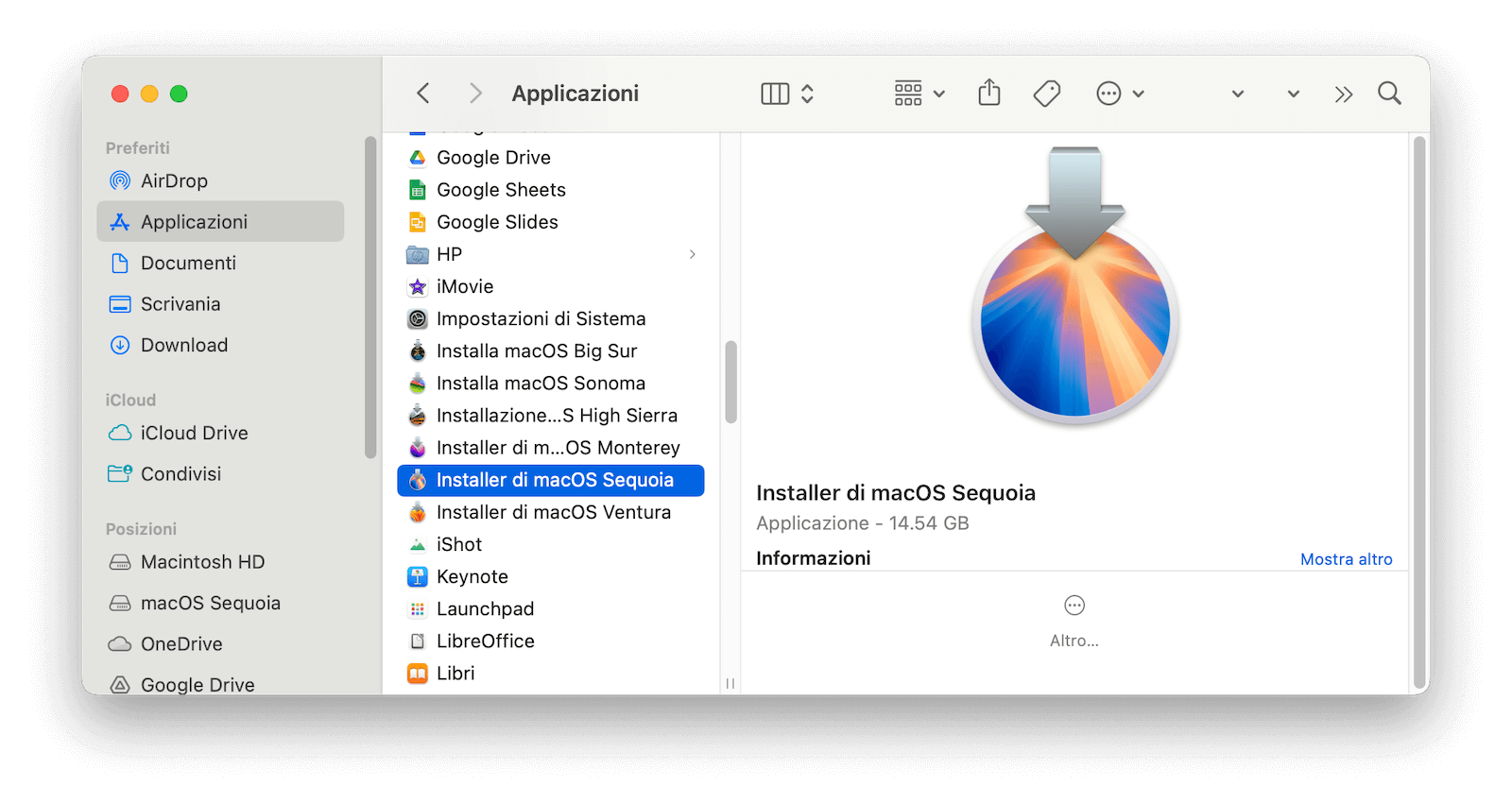This screenshot has width=1512, height=803.
Task: Click Impostazioni di Sistema gear icon
Action: 418,318
